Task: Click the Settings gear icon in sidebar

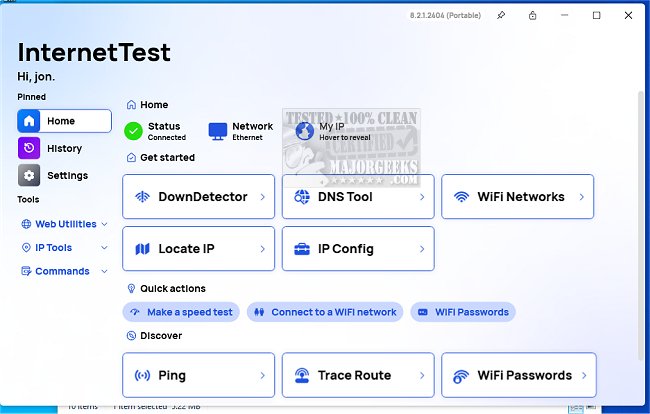Action: click(30, 175)
